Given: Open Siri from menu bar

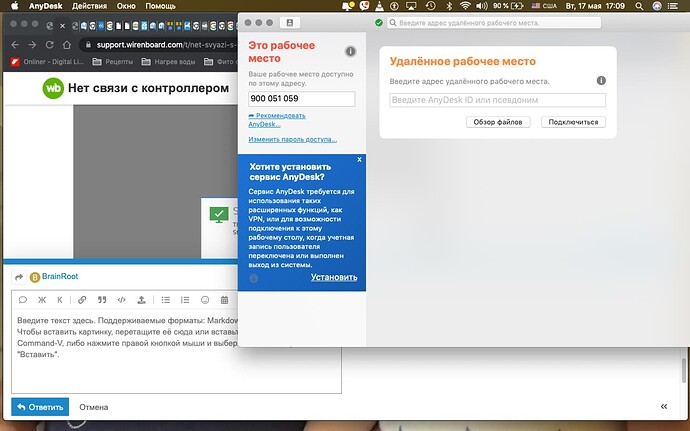Looking at the screenshot, I should tap(657, 6).
